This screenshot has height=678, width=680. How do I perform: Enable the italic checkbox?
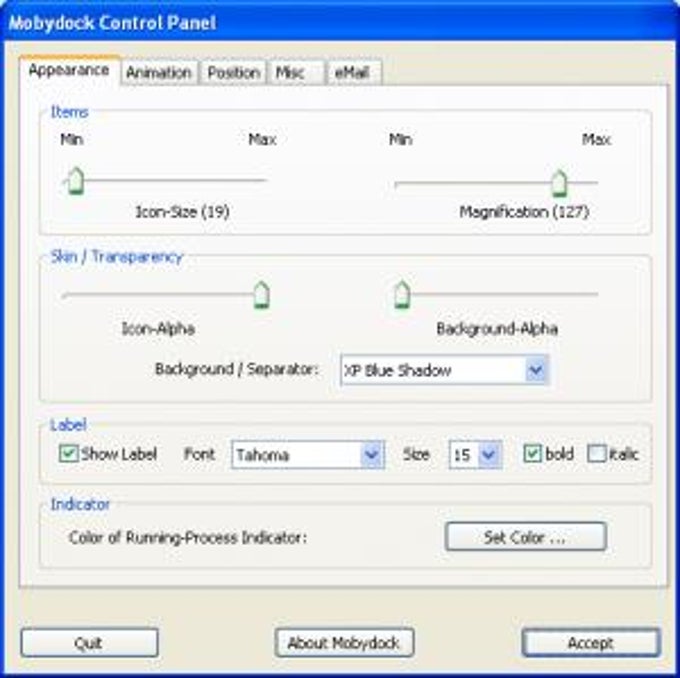pos(596,454)
